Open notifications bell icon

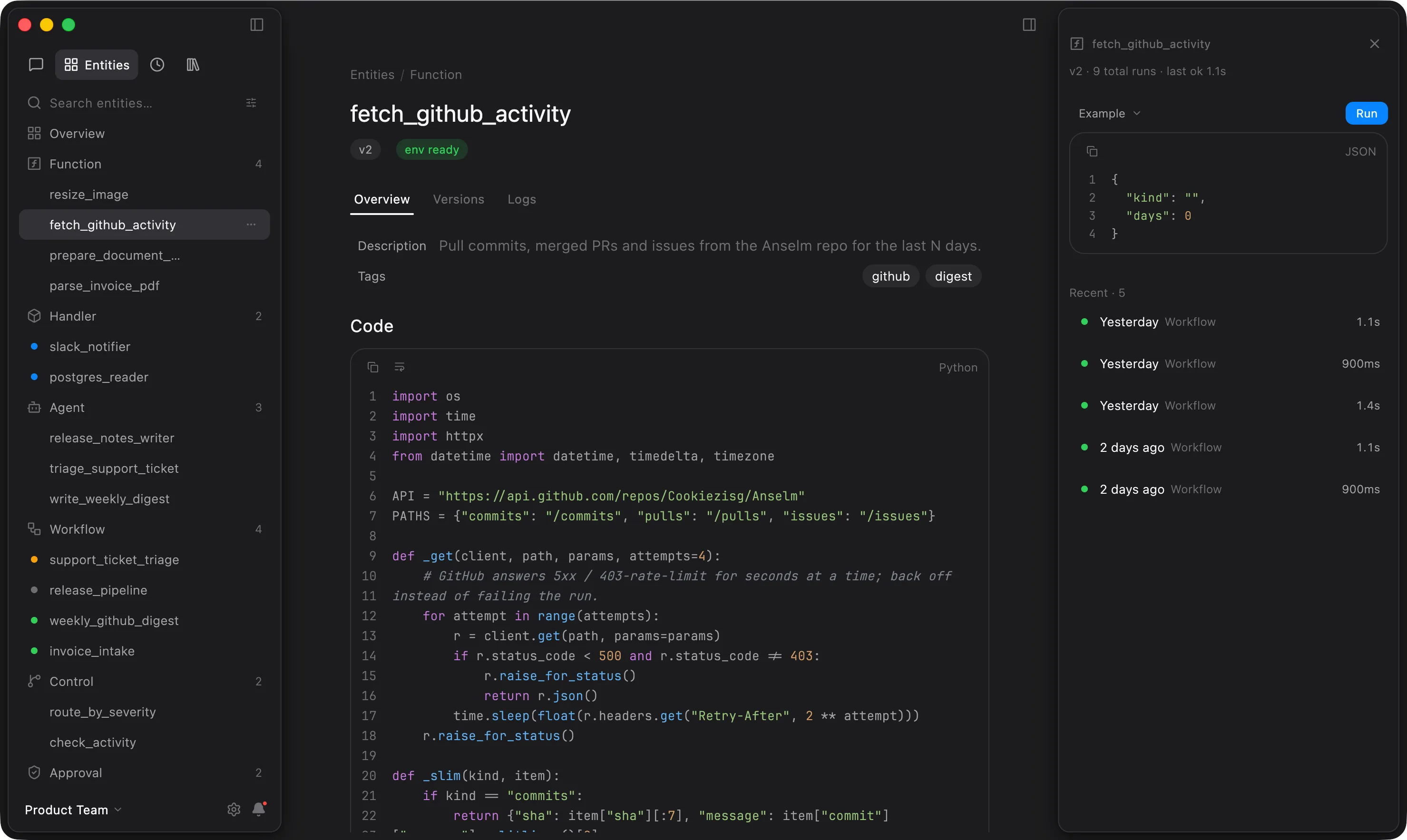tap(259, 810)
